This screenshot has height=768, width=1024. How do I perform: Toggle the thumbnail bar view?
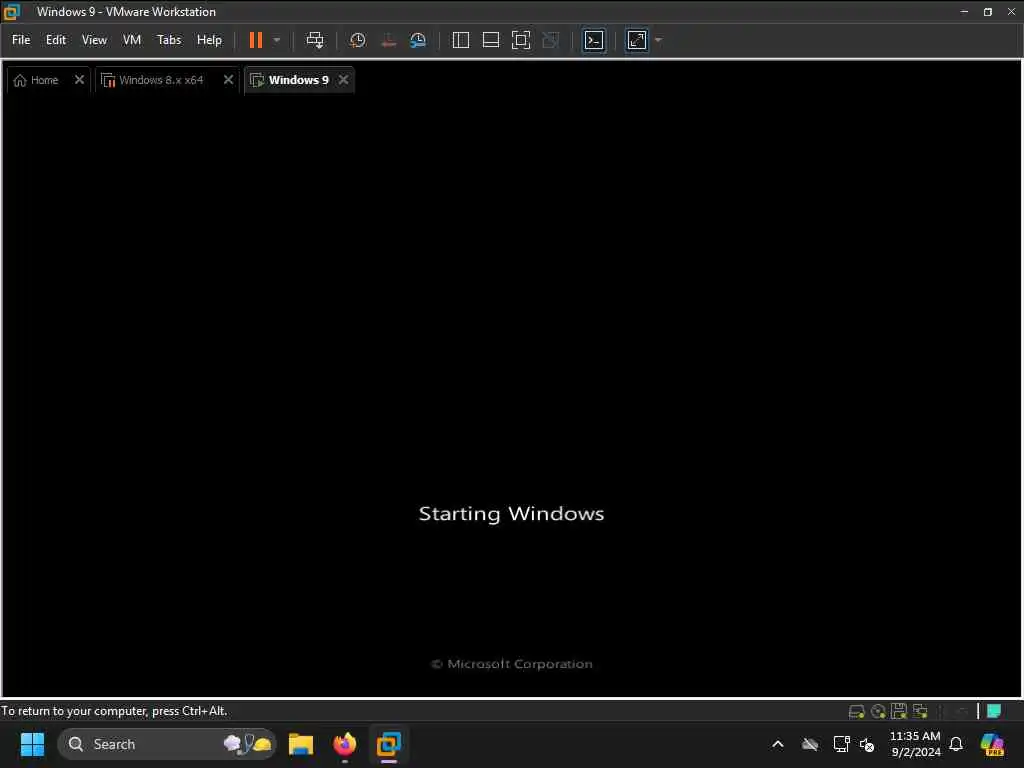click(x=490, y=40)
